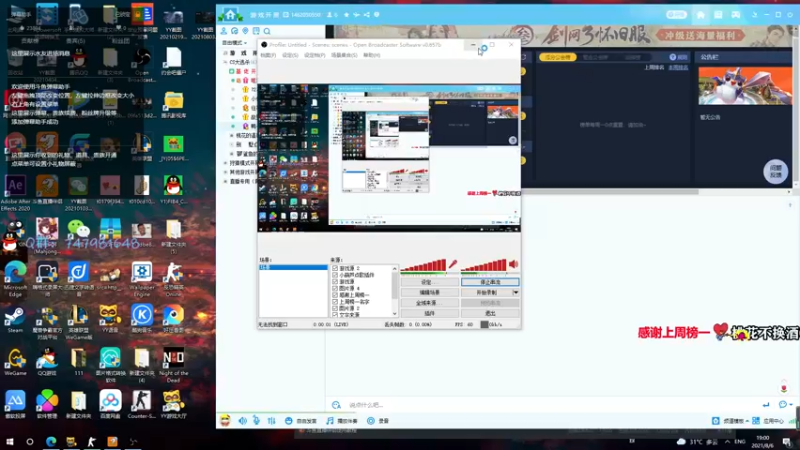Screen dimensions: 800x450
Task: Toggle the 感谢上周榜一 source checkbox
Action: pos(335,295)
